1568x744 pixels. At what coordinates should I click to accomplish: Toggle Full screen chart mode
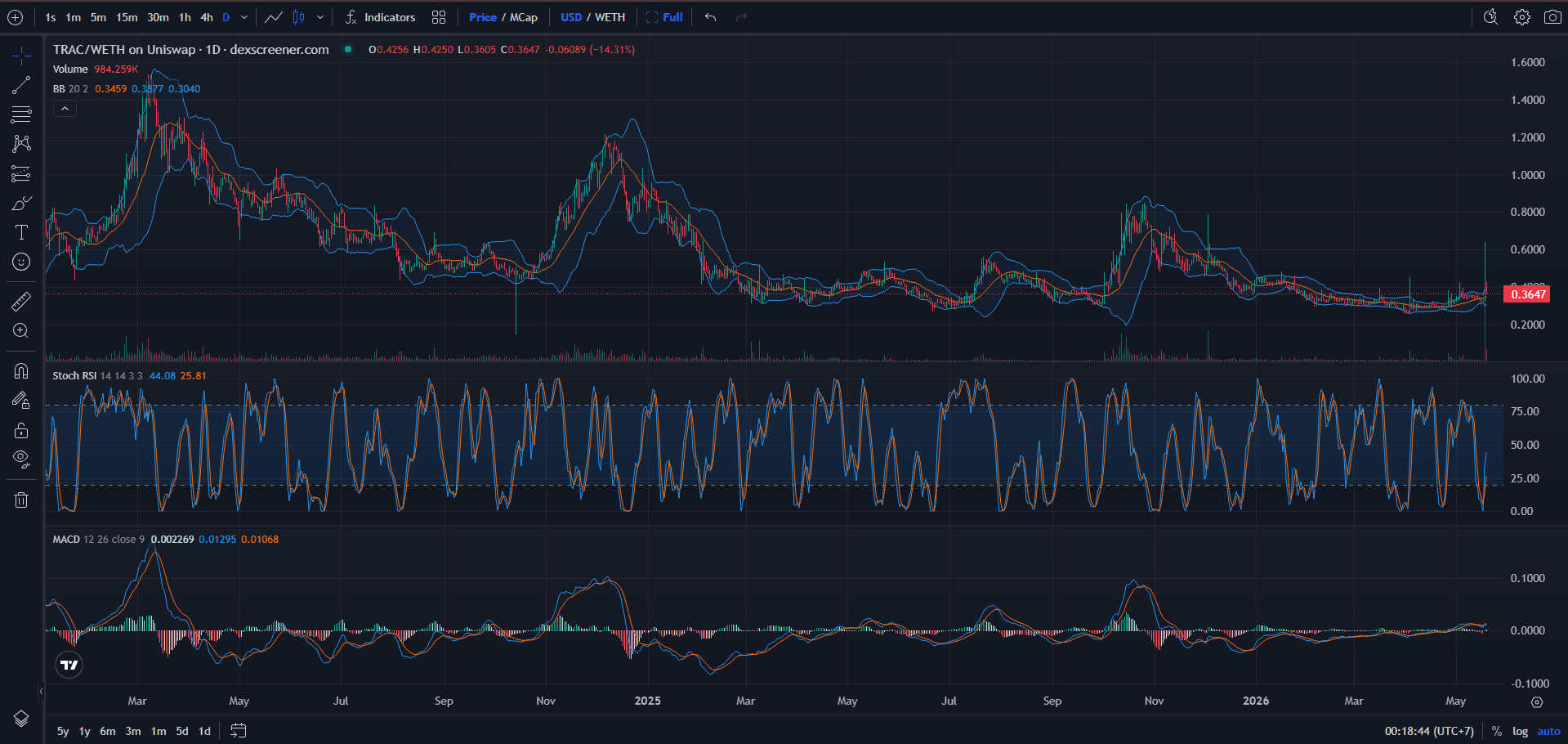[664, 17]
